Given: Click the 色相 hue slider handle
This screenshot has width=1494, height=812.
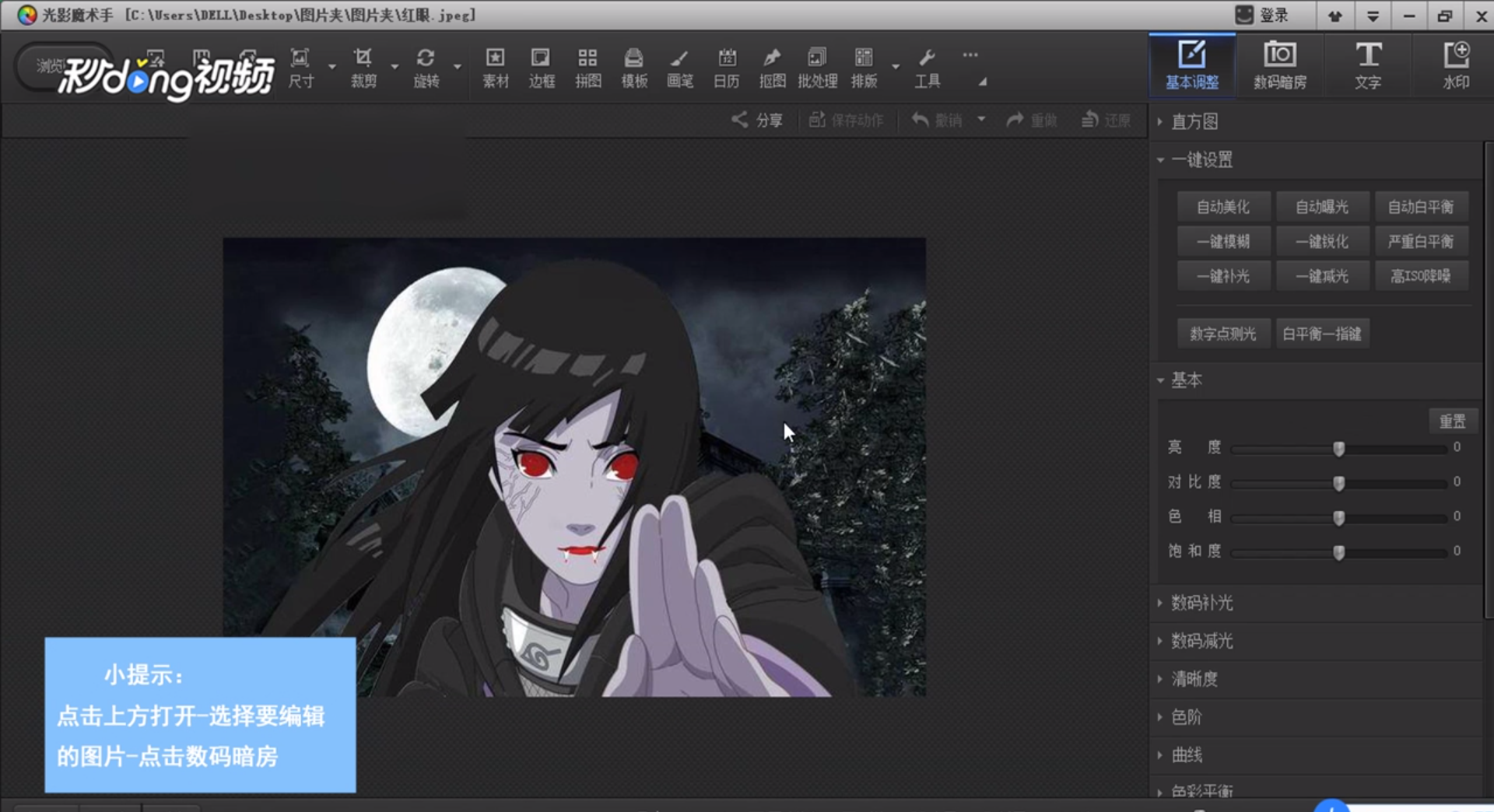Looking at the screenshot, I should pos(1338,517).
